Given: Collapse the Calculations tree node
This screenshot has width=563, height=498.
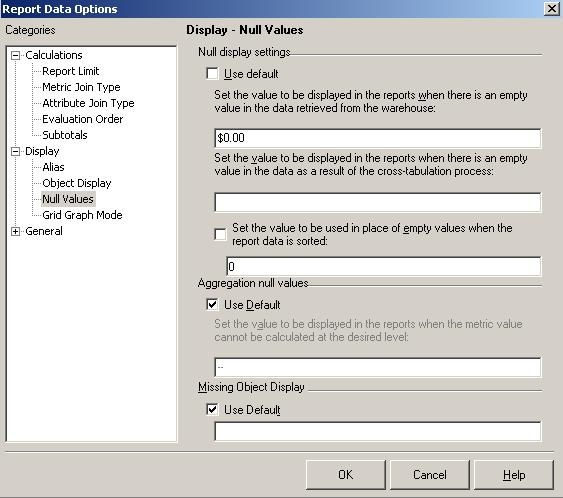Looking at the screenshot, I should (x=15, y=55).
